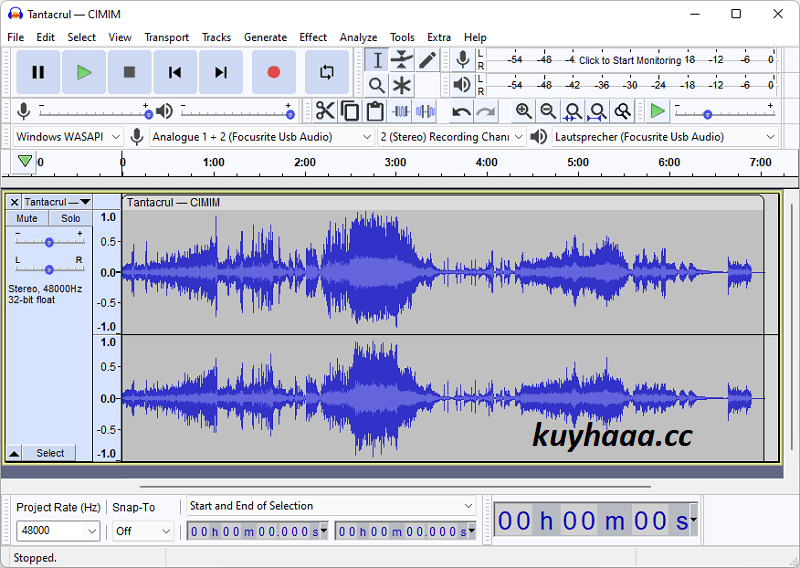Select the Draw pencil tool
Screen dimensions: 800x568
point(428,60)
